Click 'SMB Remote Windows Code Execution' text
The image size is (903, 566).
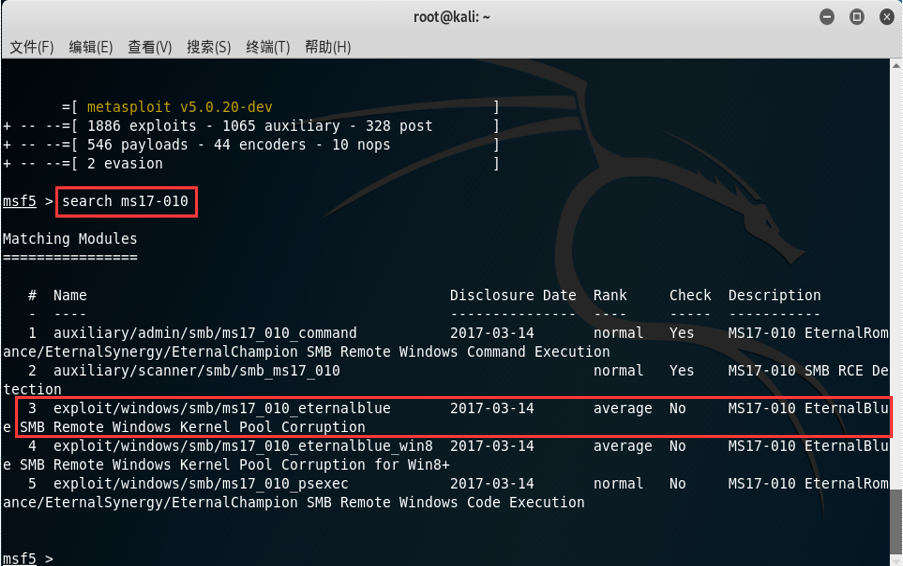(x=445, y=503)
